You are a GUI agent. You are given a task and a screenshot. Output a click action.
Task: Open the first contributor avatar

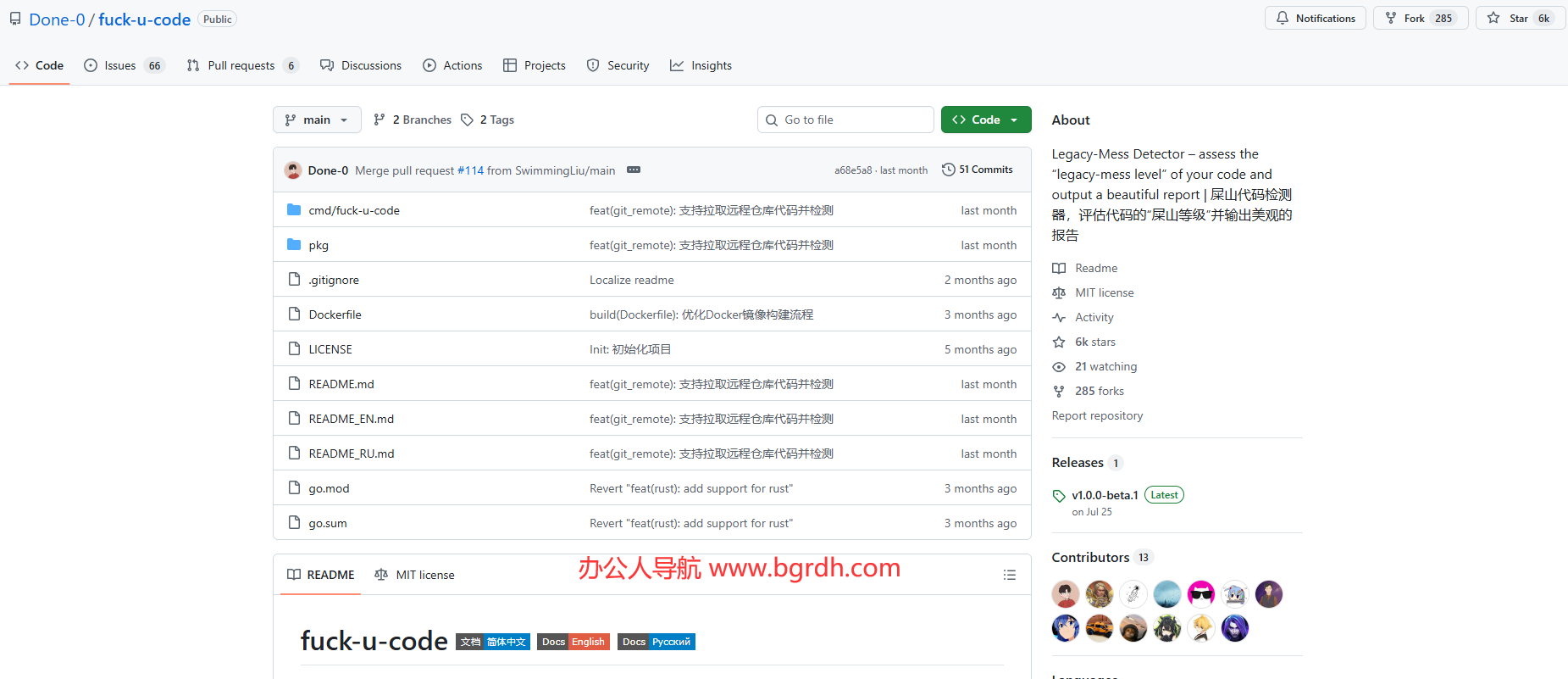pyautogui.click(x=1065, y=594)
